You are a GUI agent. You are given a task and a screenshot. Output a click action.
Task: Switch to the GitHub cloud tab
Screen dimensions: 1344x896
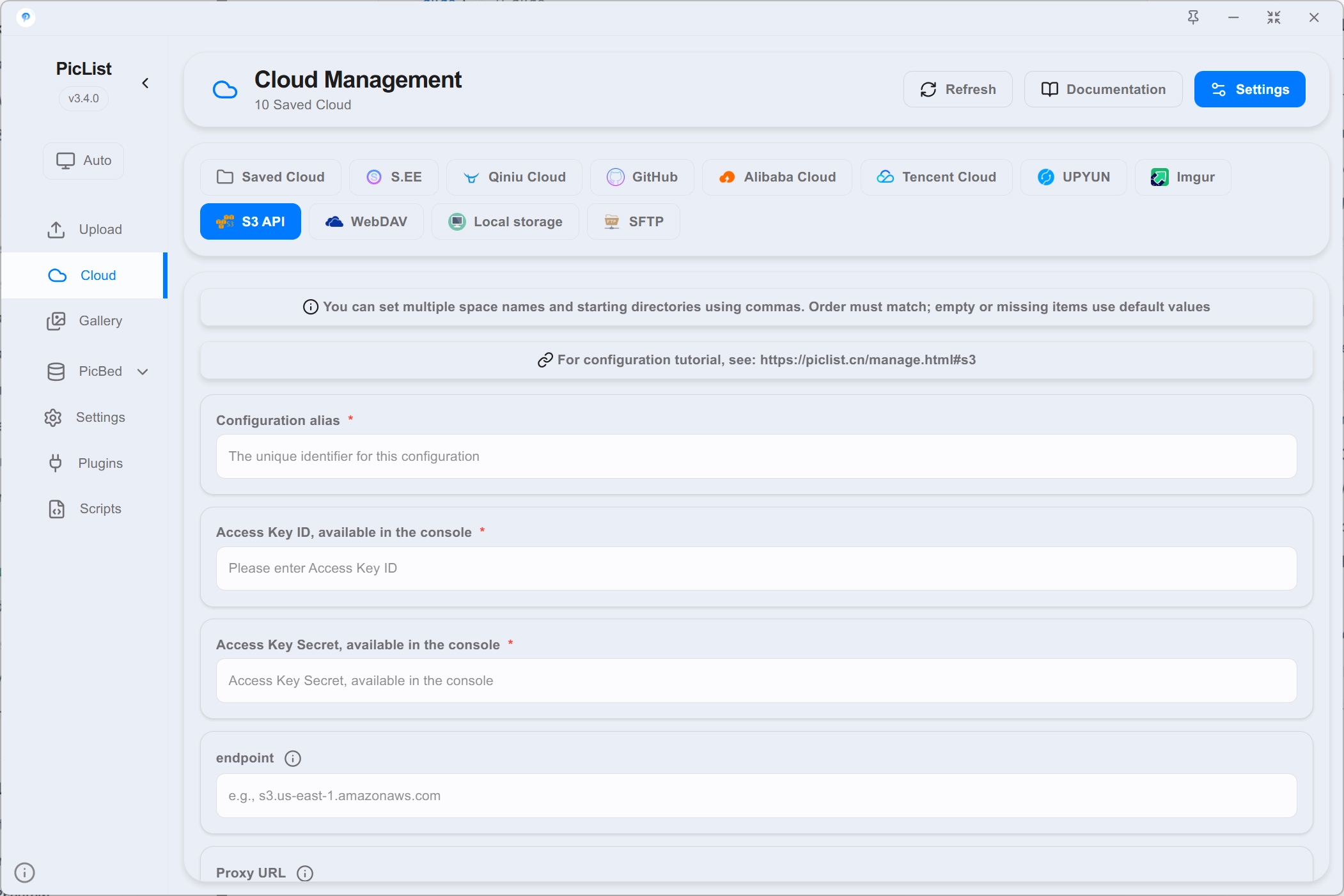(642, 177)
